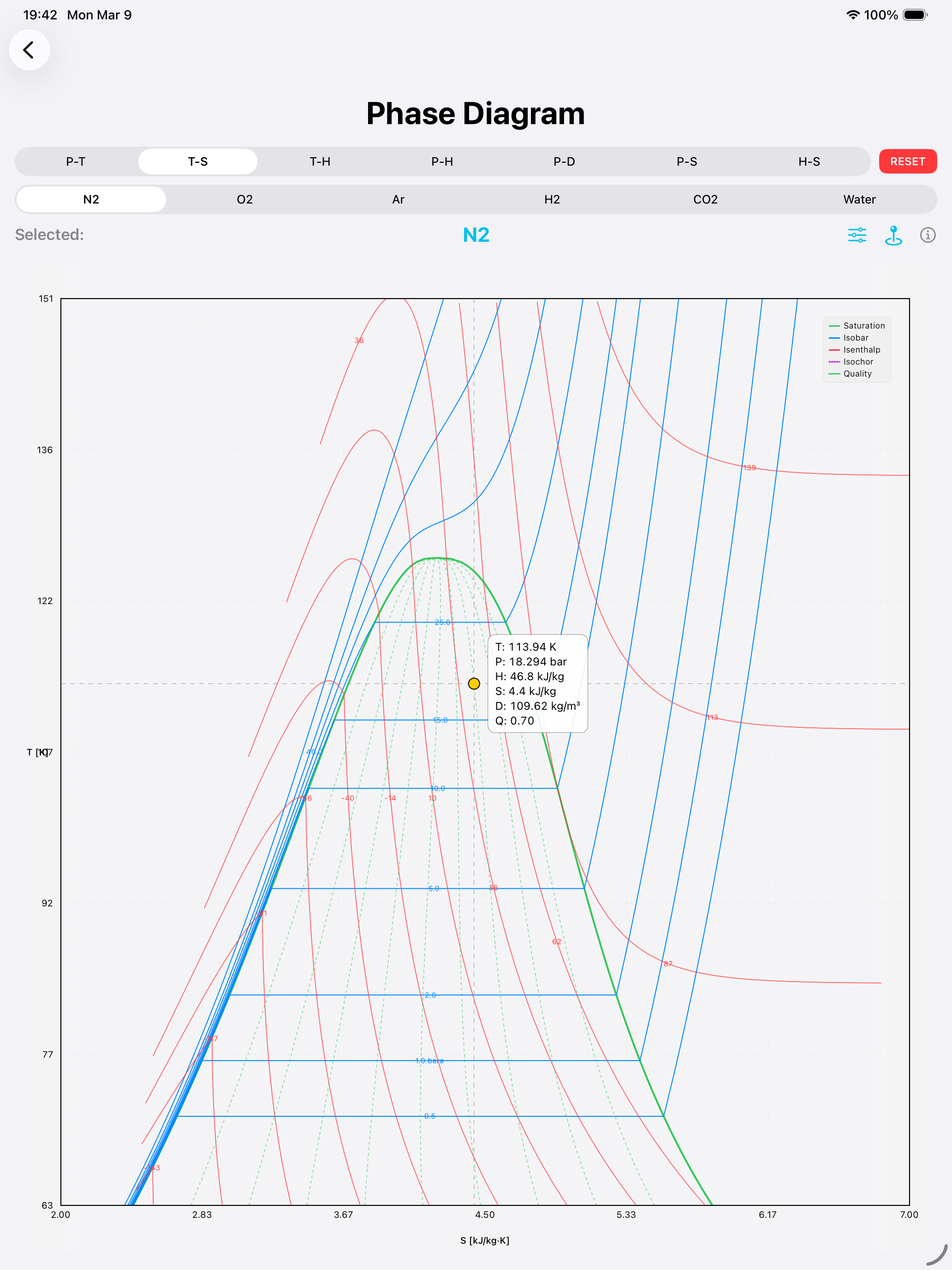Screen dimensions: 952x1270
Task: Select the P-H diagram tab
Action: [x=442, y=162]
